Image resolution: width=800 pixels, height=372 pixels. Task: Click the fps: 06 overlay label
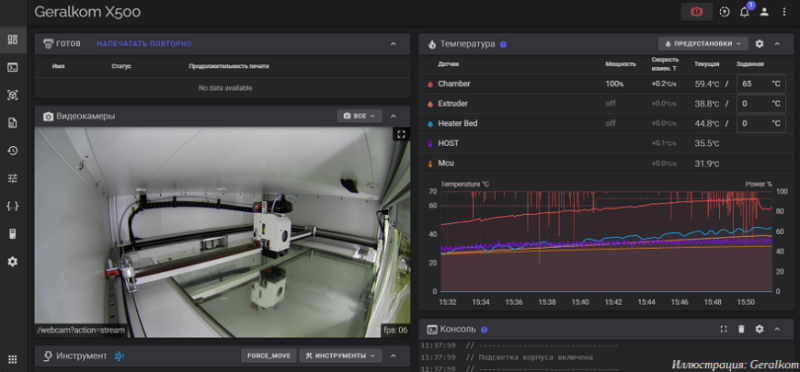(x=395, y=330)
